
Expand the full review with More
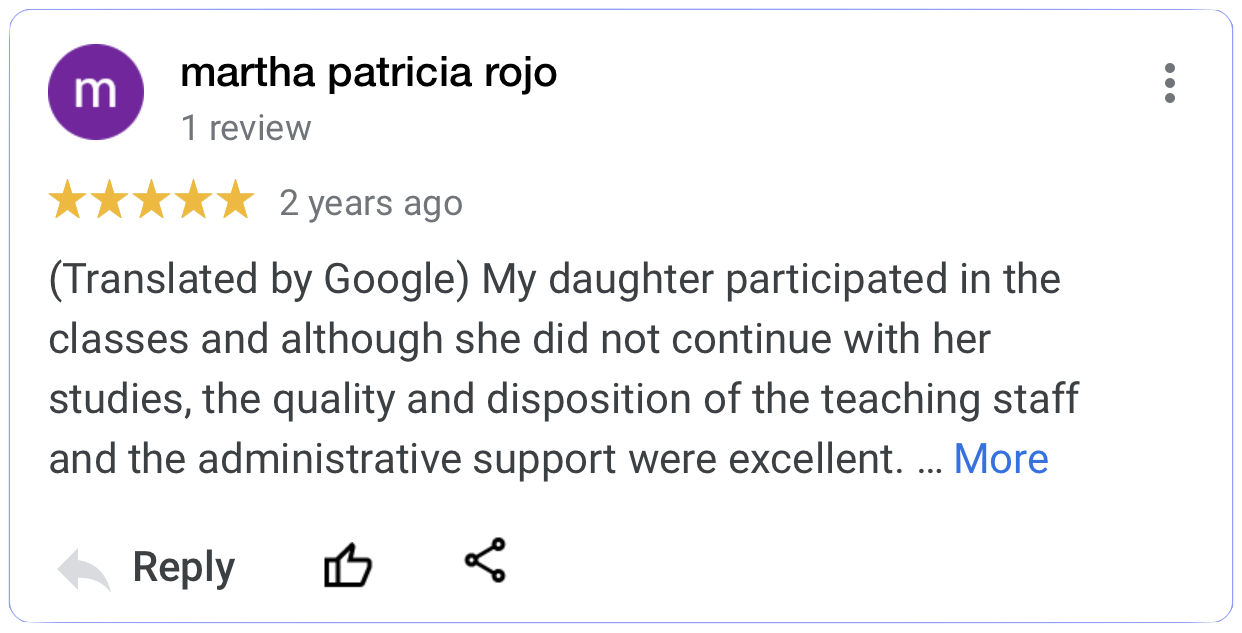click(x=1001, y=459)
